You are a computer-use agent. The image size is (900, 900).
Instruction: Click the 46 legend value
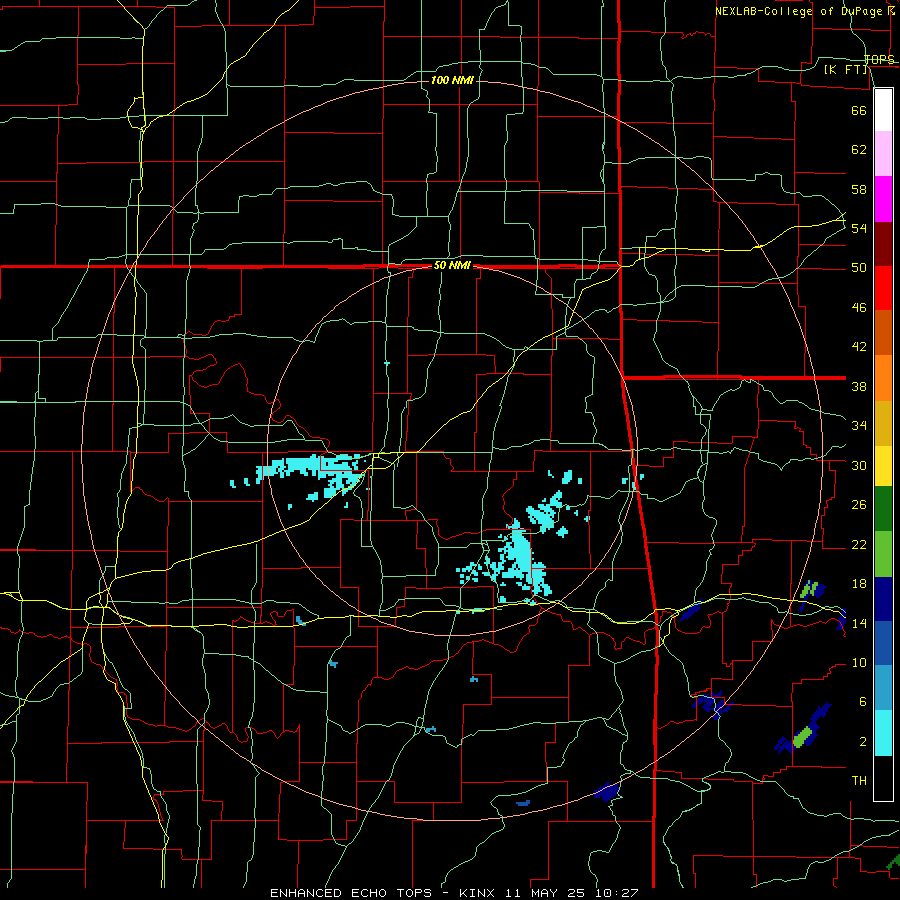point(859,308)
